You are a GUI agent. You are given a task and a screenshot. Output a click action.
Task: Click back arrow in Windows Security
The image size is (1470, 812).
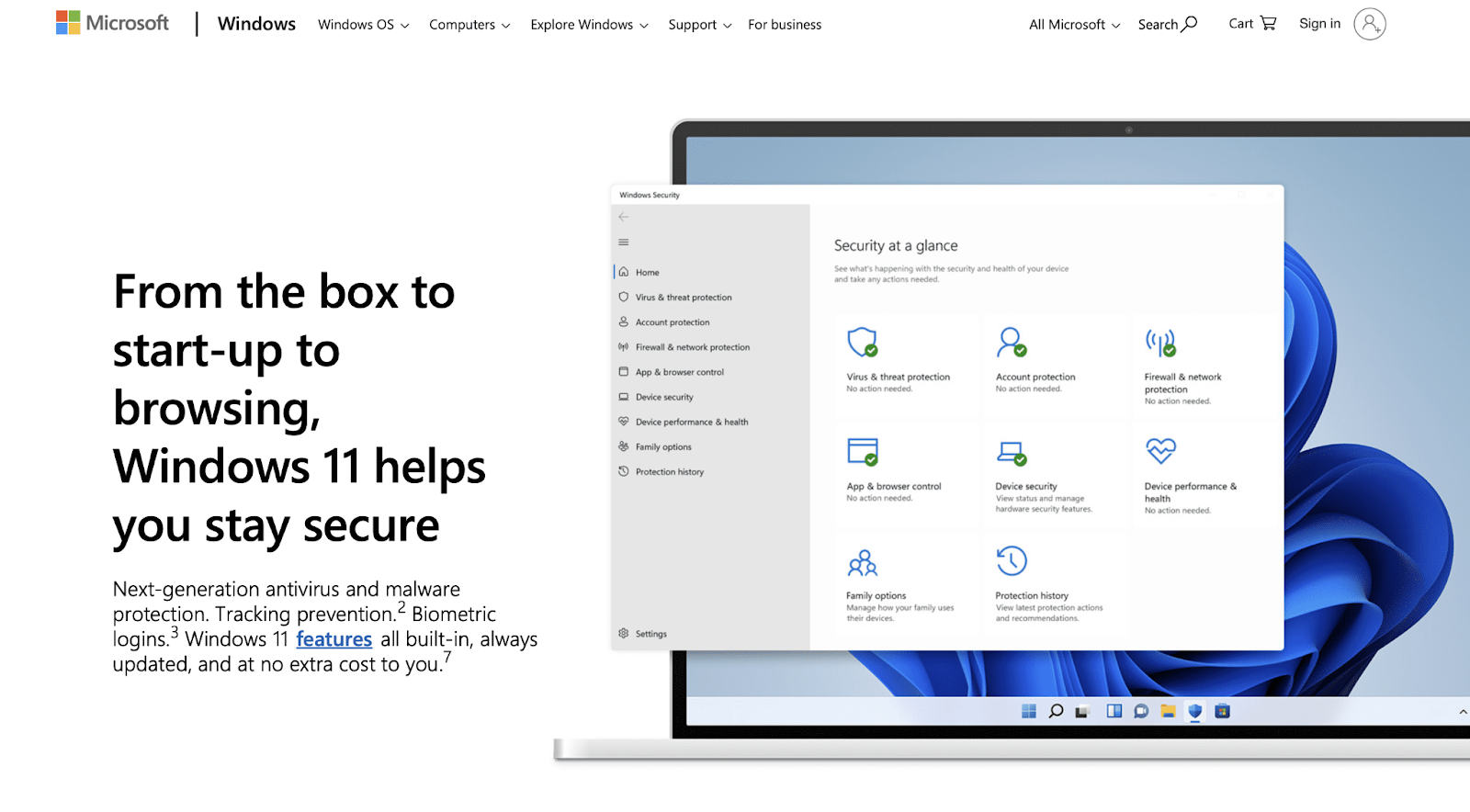coord(624,217)
